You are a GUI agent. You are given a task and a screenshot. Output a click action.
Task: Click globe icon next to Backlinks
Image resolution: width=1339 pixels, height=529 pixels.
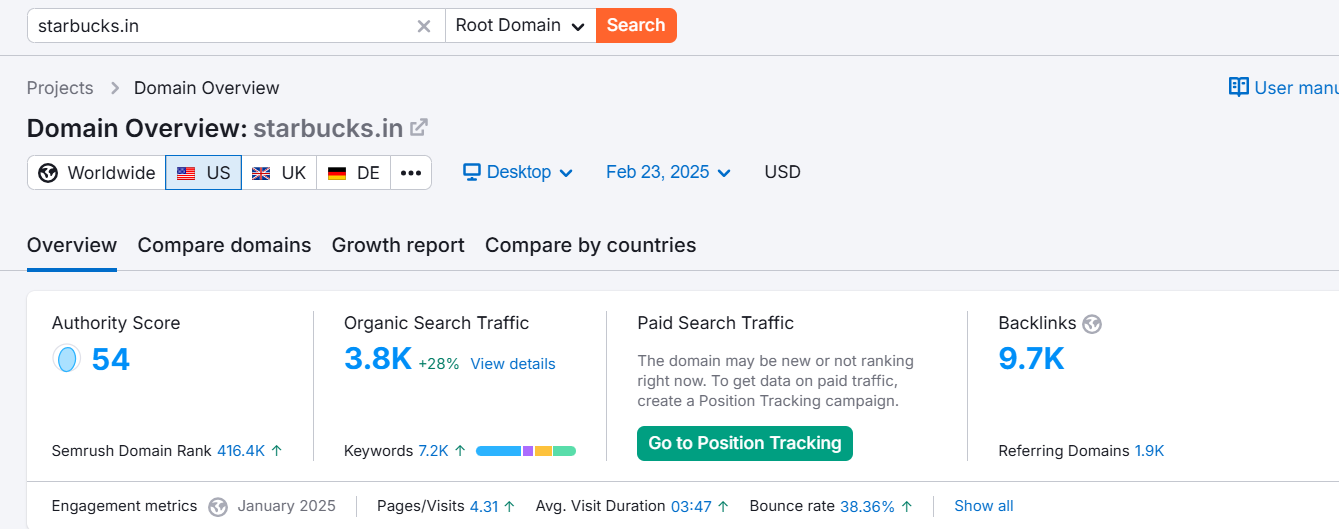pyautogui.click(x=1092, y=324)
